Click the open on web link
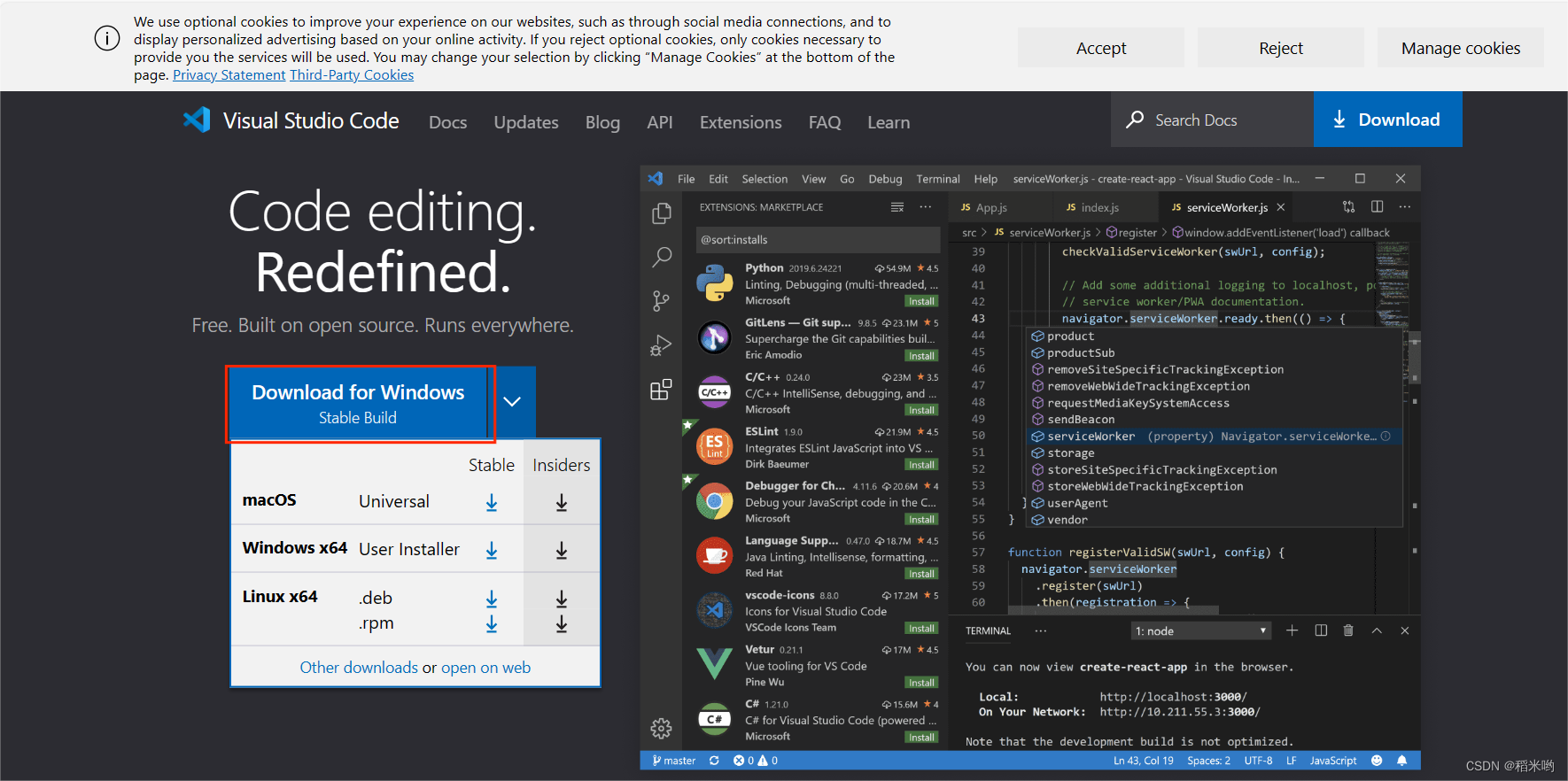1568x781 pixels. click(485, 668)
